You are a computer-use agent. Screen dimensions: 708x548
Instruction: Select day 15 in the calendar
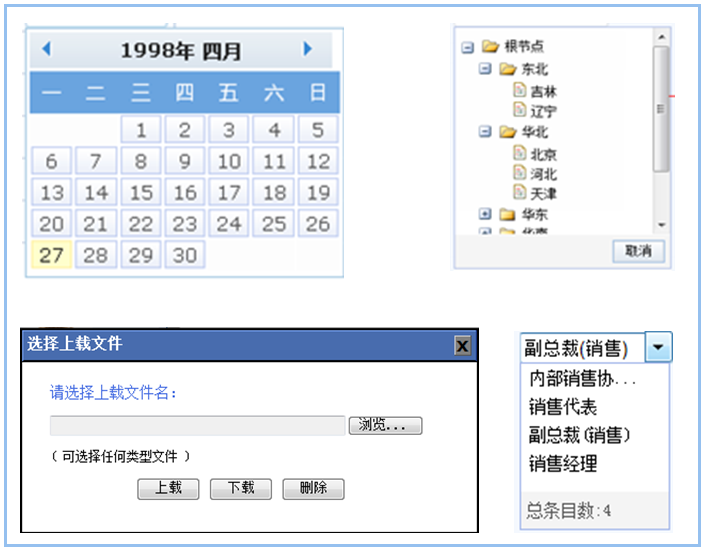pos(141,193)
